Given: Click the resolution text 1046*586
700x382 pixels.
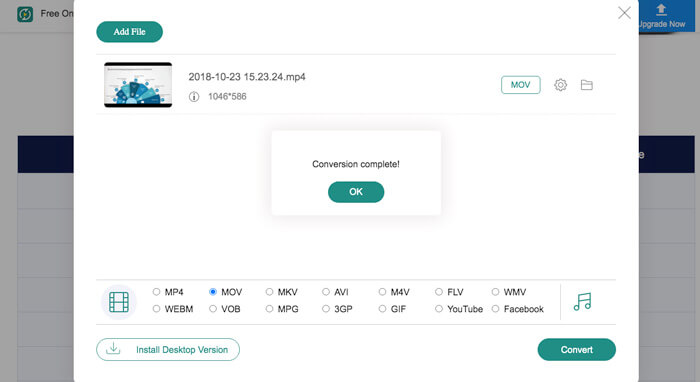Looking at the screenshot, I should tap(227, 96).
